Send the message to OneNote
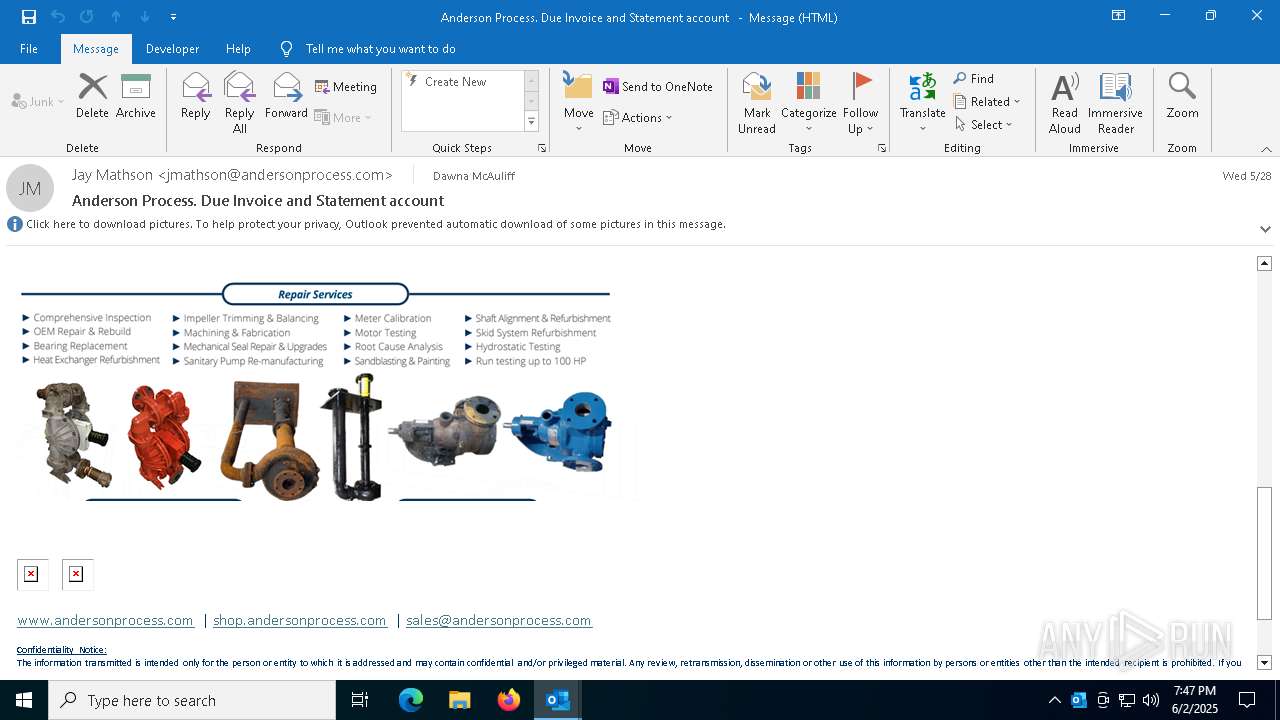1280x720 pixels. click(658, 87)
